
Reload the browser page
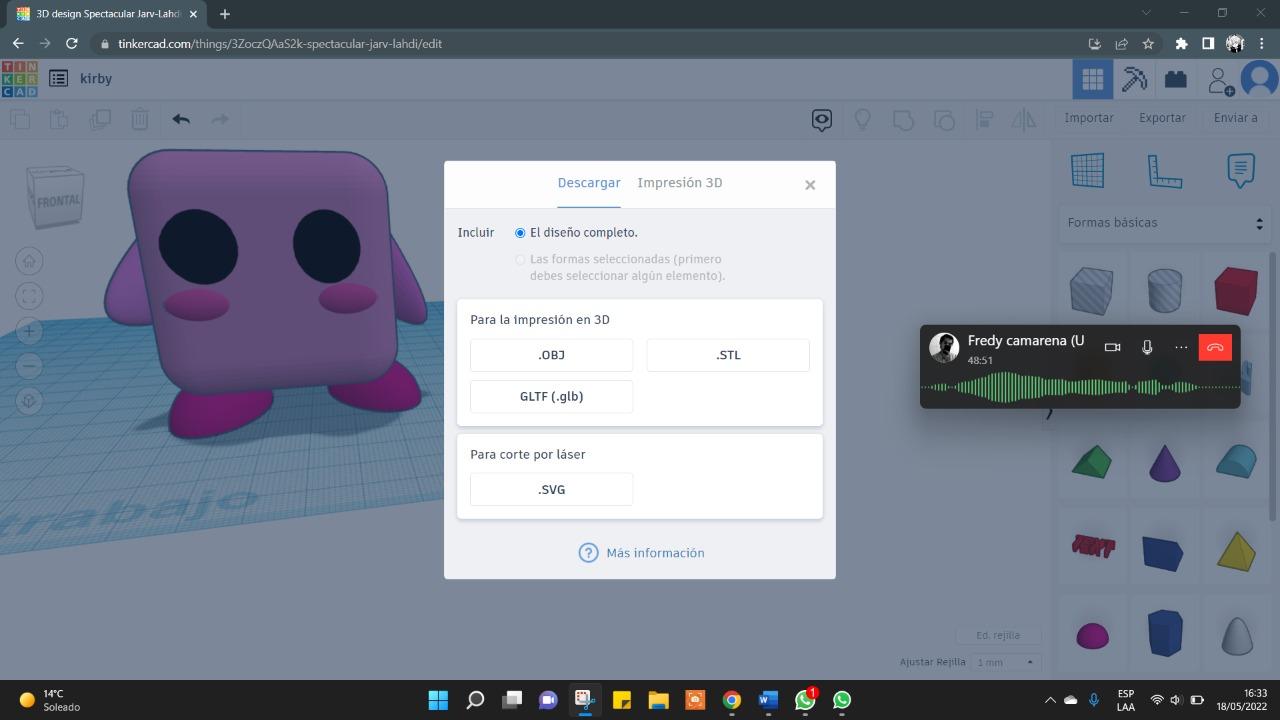pyautogui.click(x=71, y=44)
